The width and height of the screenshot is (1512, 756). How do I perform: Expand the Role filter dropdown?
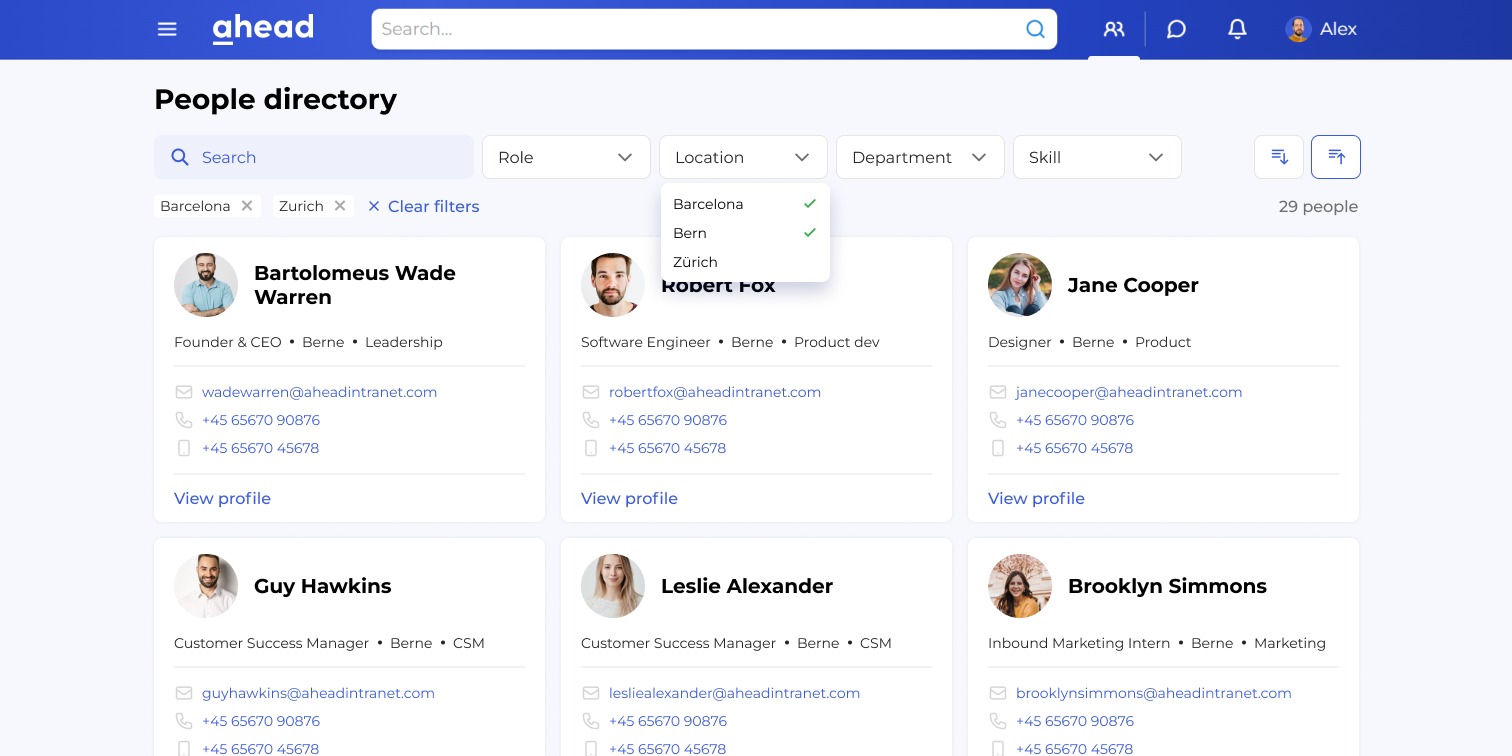[566, 157]
